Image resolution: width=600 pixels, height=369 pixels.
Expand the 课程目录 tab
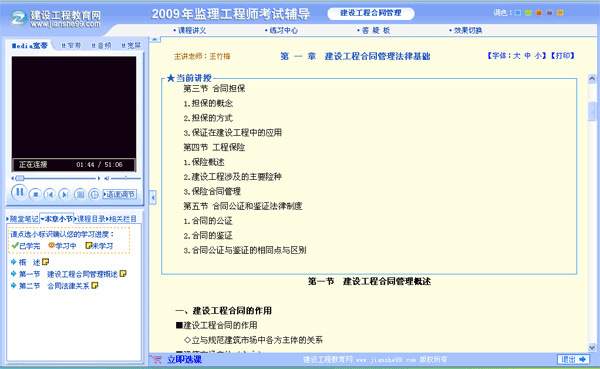pyautogui.click(x=90, y=219)
